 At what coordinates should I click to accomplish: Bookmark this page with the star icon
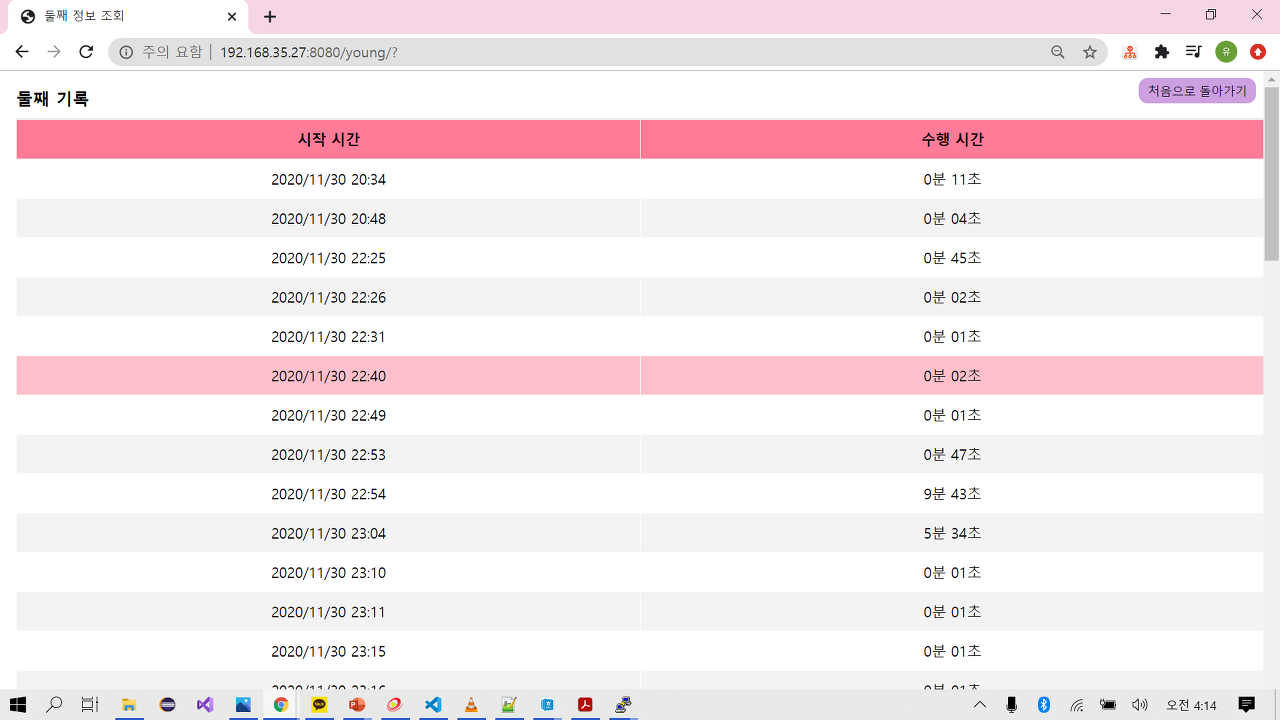click(x=1090, y=52)
